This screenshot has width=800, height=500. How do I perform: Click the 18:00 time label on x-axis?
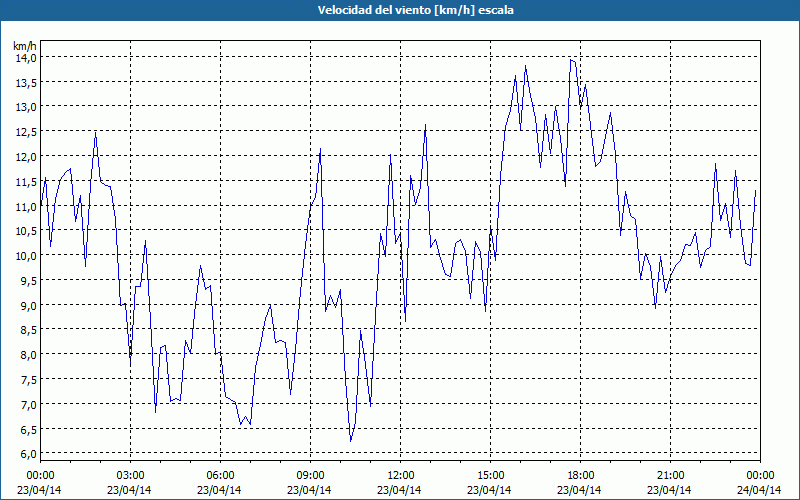[x=580, y=476]
